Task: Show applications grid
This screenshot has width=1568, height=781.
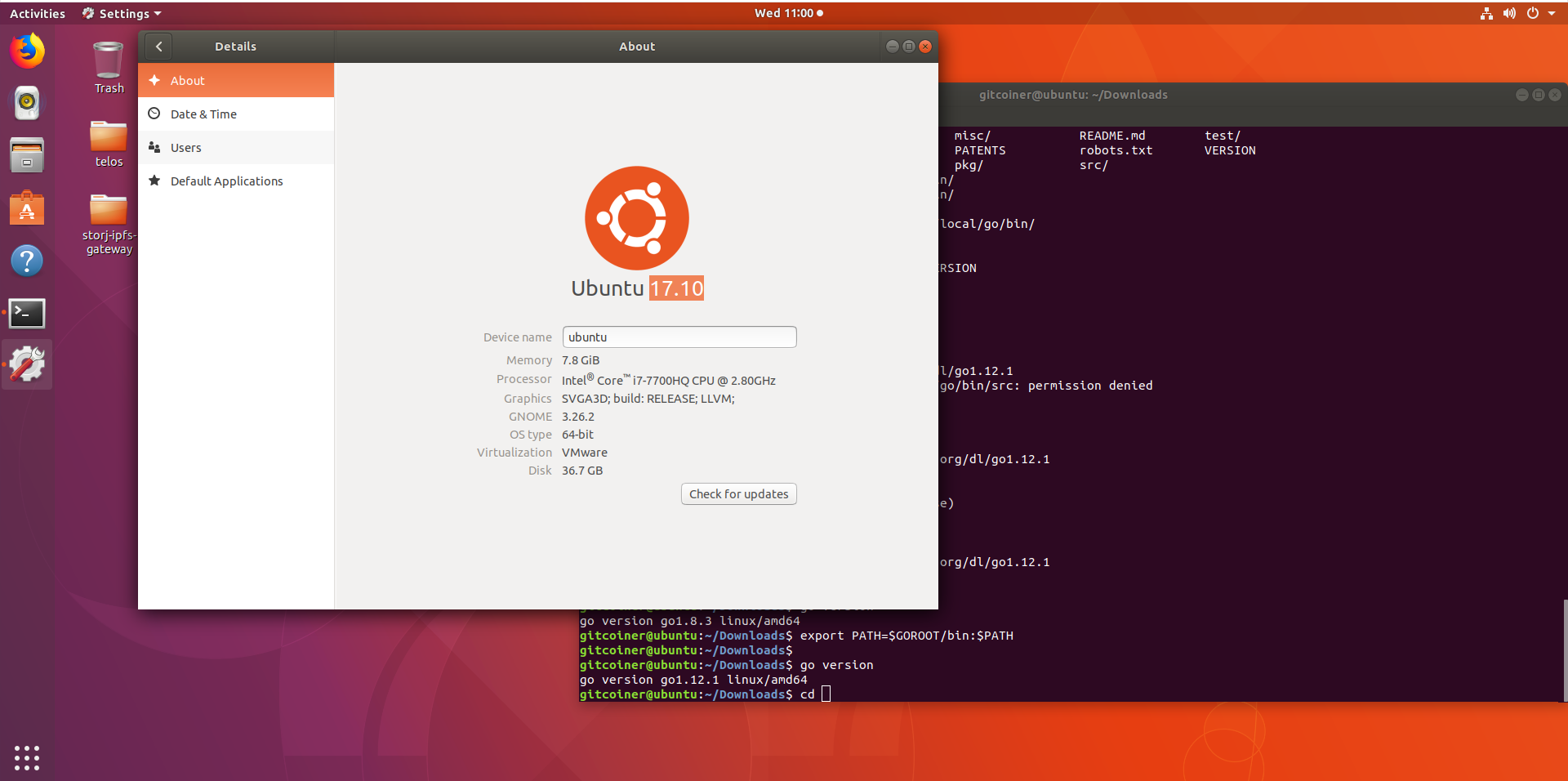Action: point(27,757)
